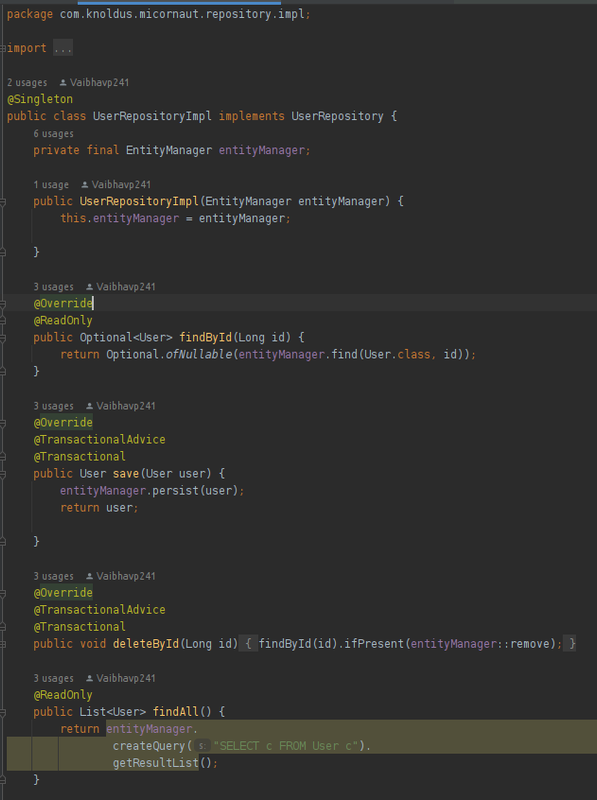Click 'this.entityManager' in the constructor assignment
The width and height of the screenshot is (597, 800).
(119, 218)
